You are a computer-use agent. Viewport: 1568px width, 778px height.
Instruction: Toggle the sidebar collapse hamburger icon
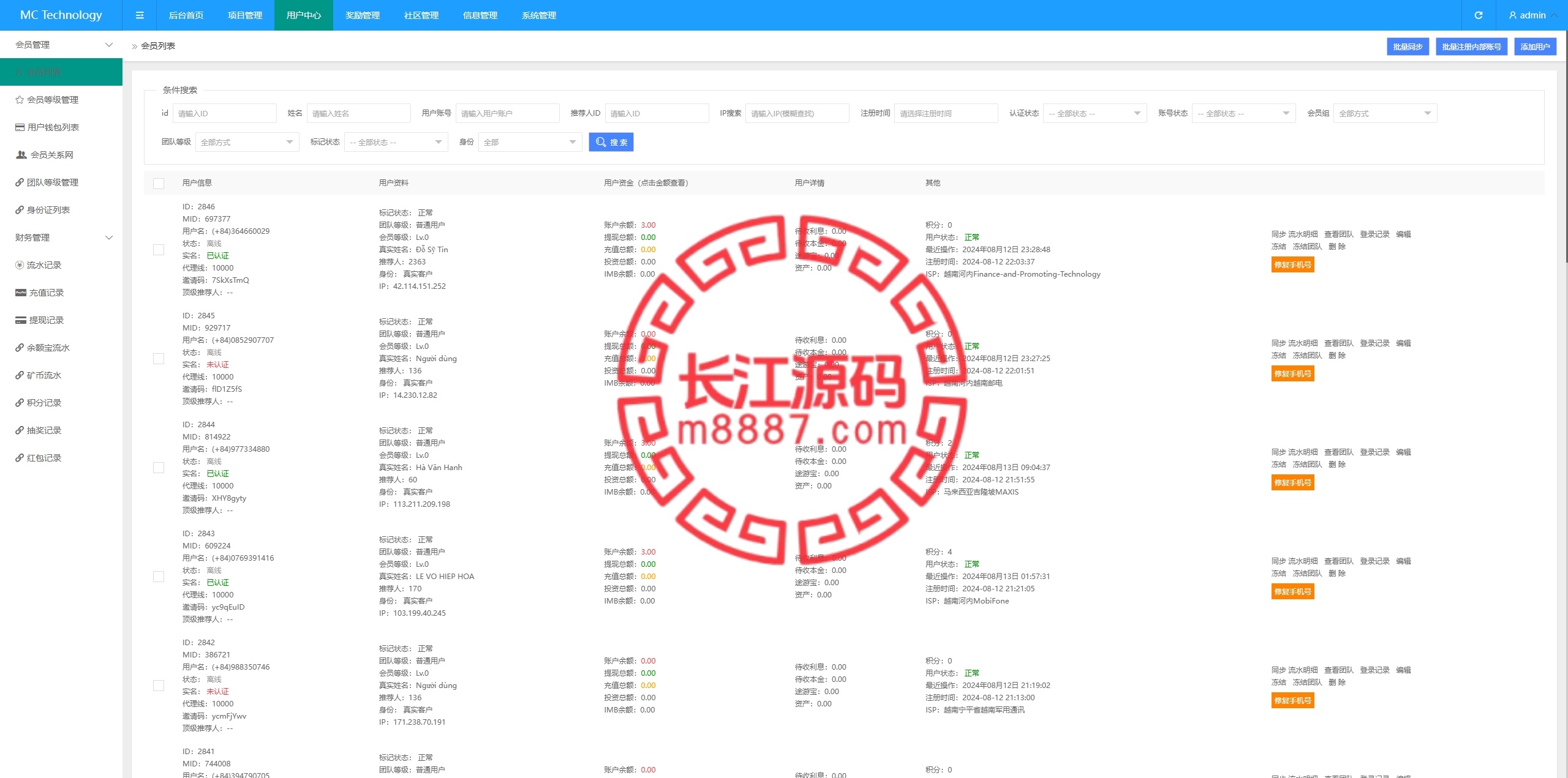tap(140, 15)
